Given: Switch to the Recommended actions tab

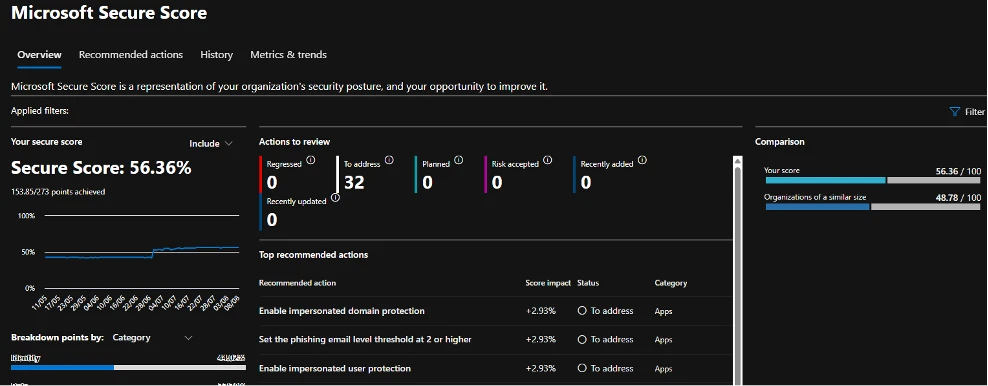Looking at the screenshot, I should [130, 55].
